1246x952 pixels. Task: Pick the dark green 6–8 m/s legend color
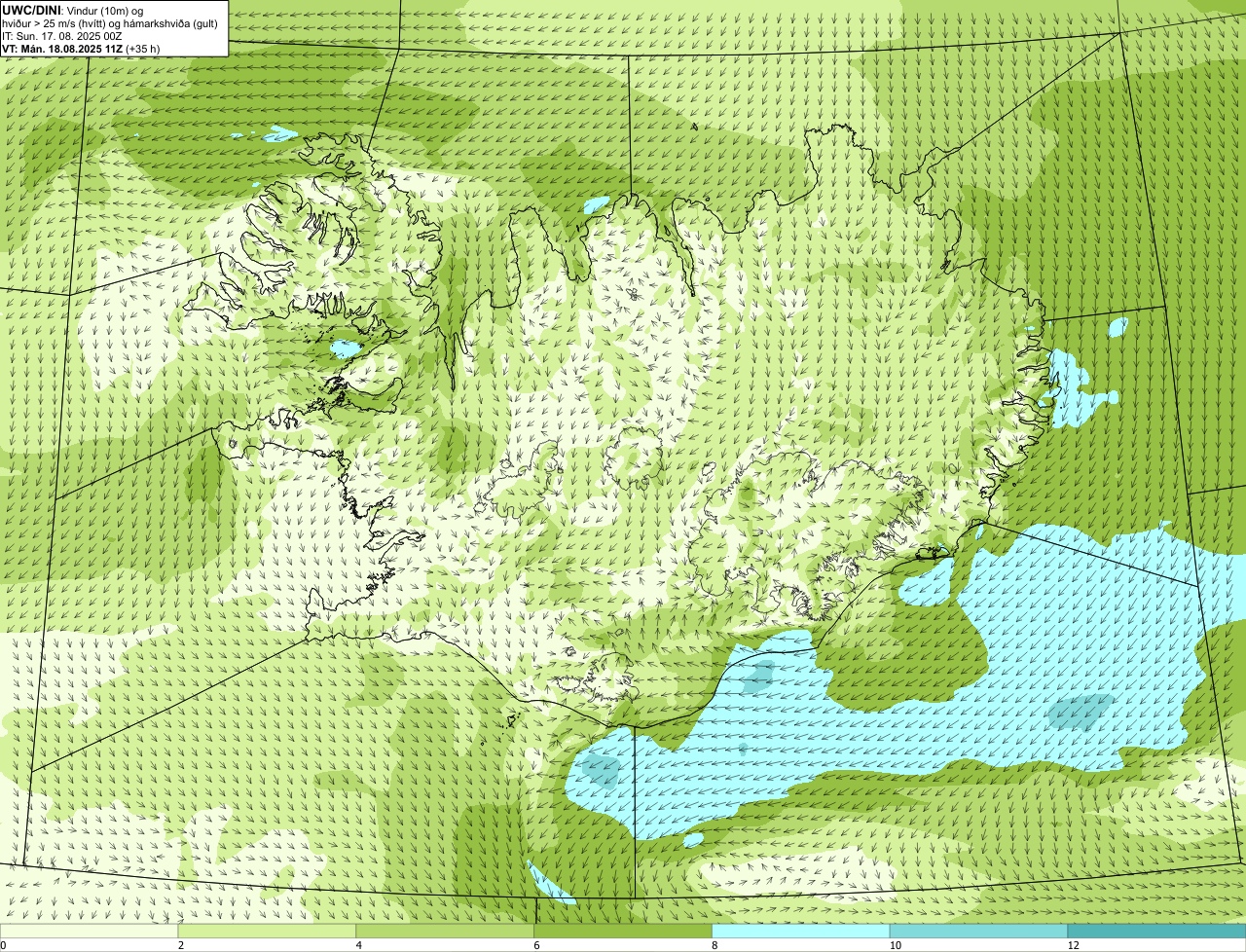point(623,931)
